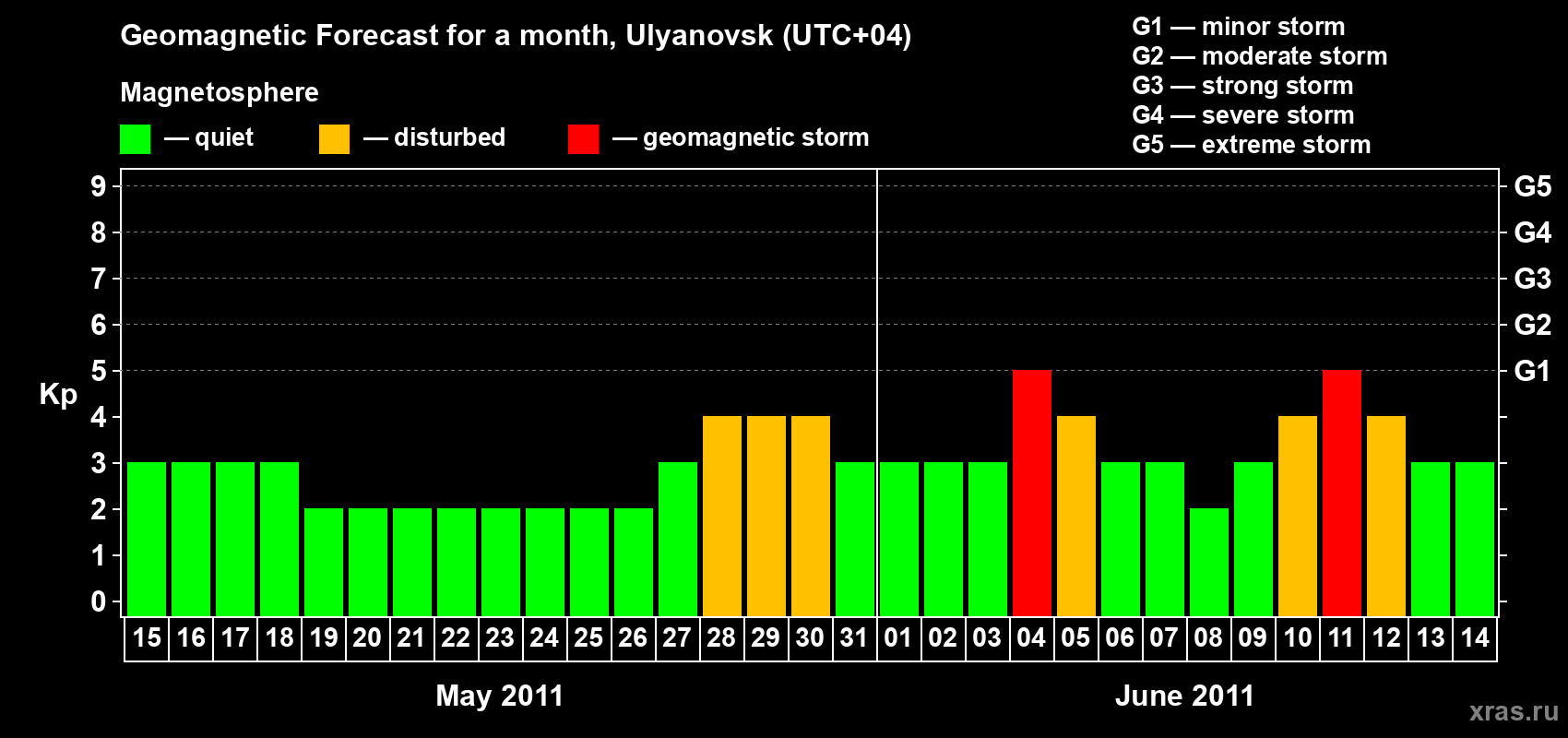Click the 'disturbed' legend label
Viewport: 1568px width, 738px height.
pos(449,137)
